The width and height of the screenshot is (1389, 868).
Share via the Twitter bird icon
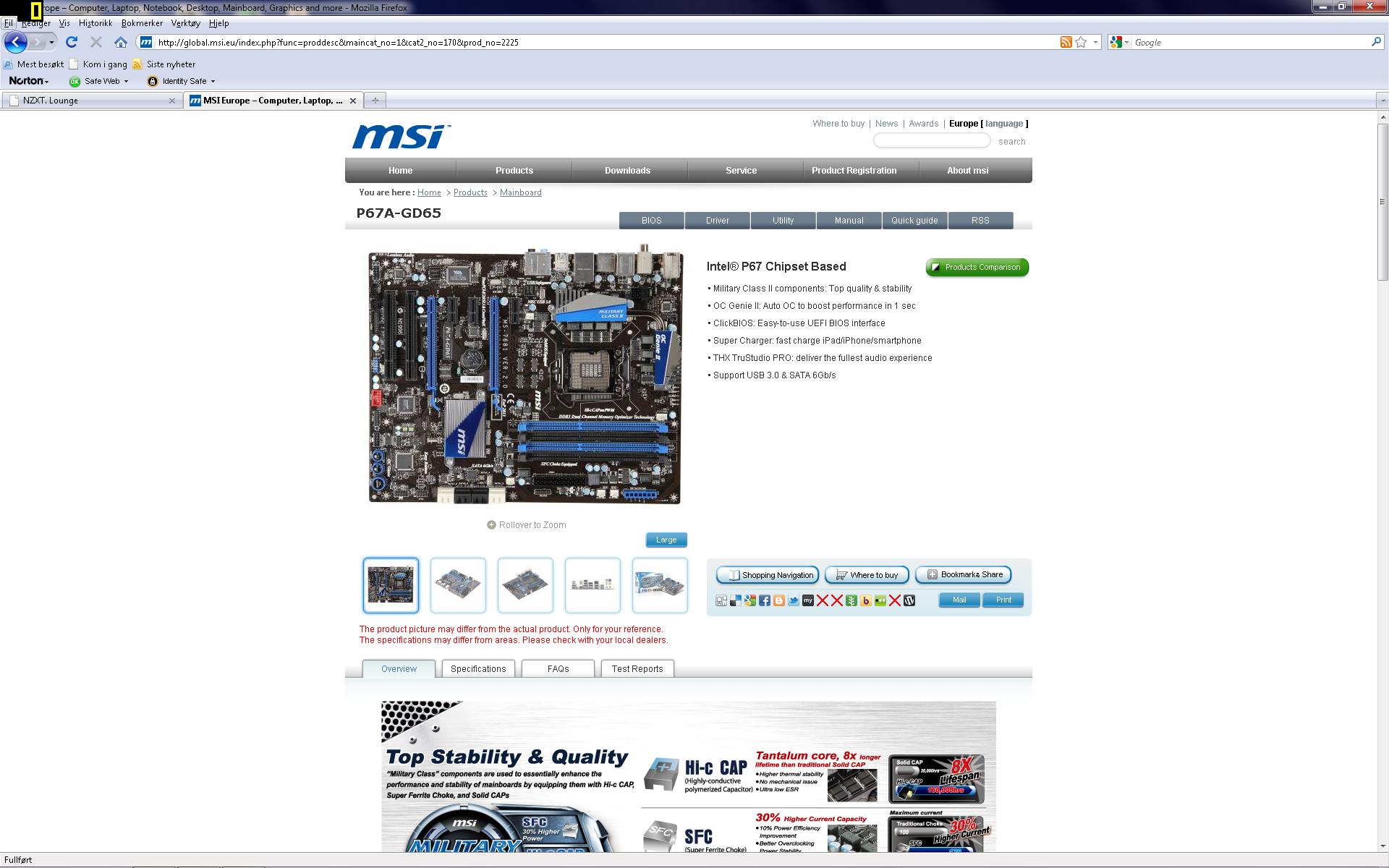(794, 601)
